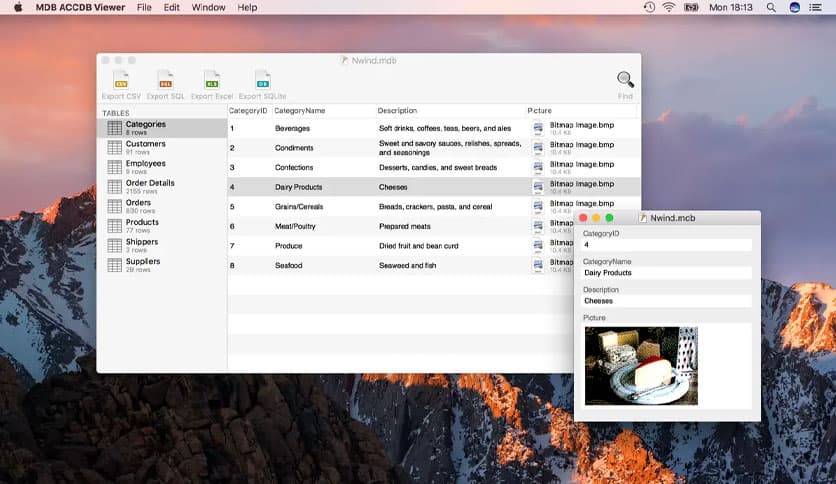Click the Bitmap Image.bmp label in the Beverages row

tap(582, 125)
